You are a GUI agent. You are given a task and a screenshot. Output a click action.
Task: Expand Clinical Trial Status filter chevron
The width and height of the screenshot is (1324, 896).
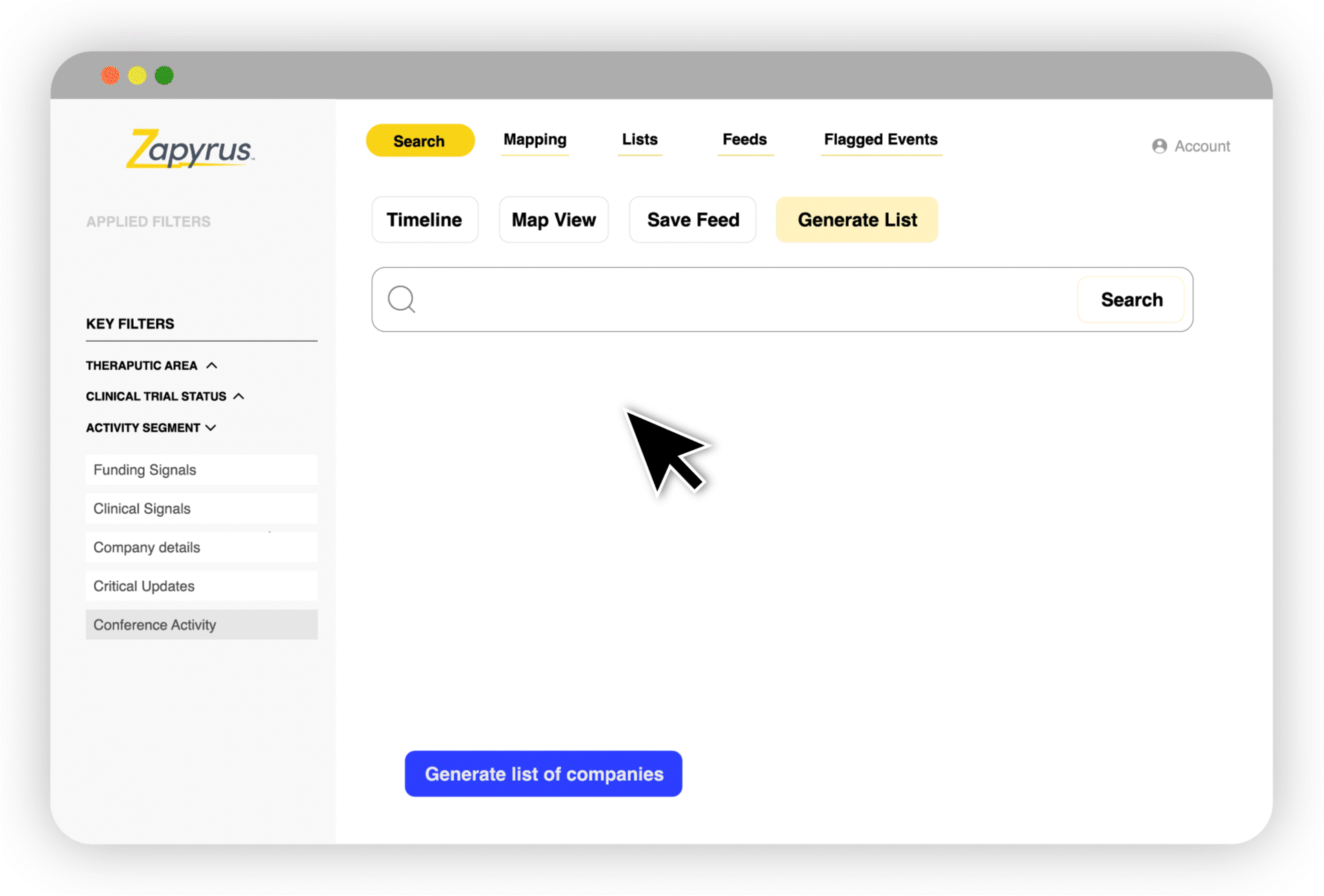(x=239, y=396)
